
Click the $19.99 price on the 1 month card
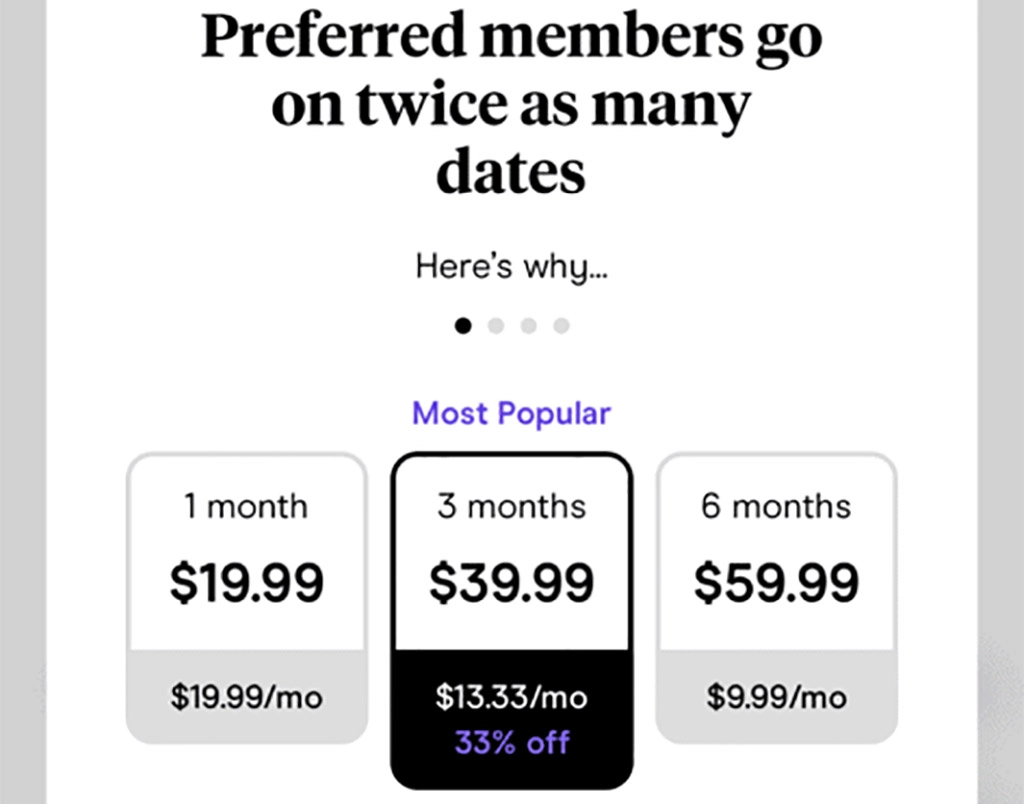(245, 582)
